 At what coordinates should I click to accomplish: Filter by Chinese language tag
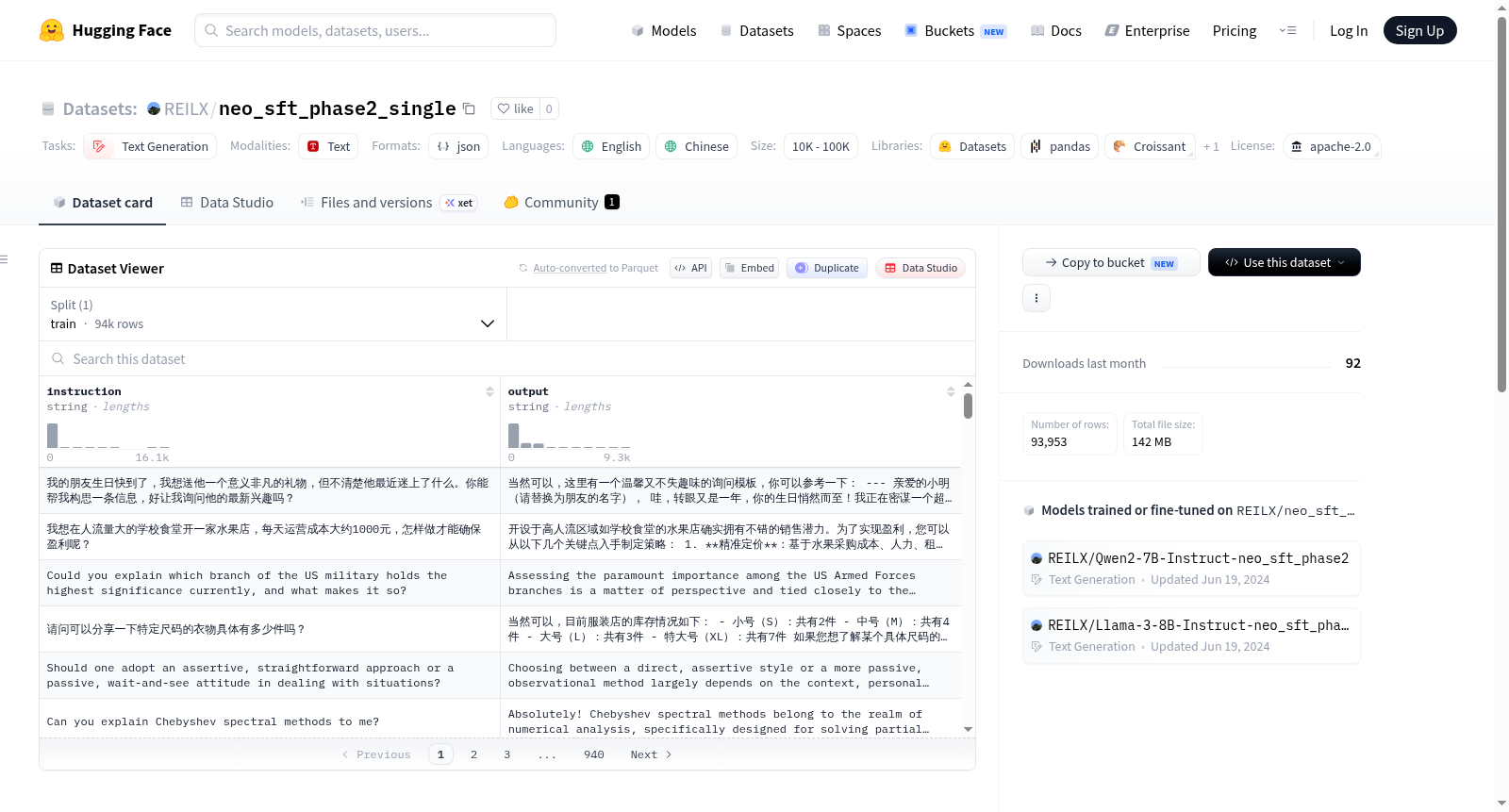pos(696,146)
